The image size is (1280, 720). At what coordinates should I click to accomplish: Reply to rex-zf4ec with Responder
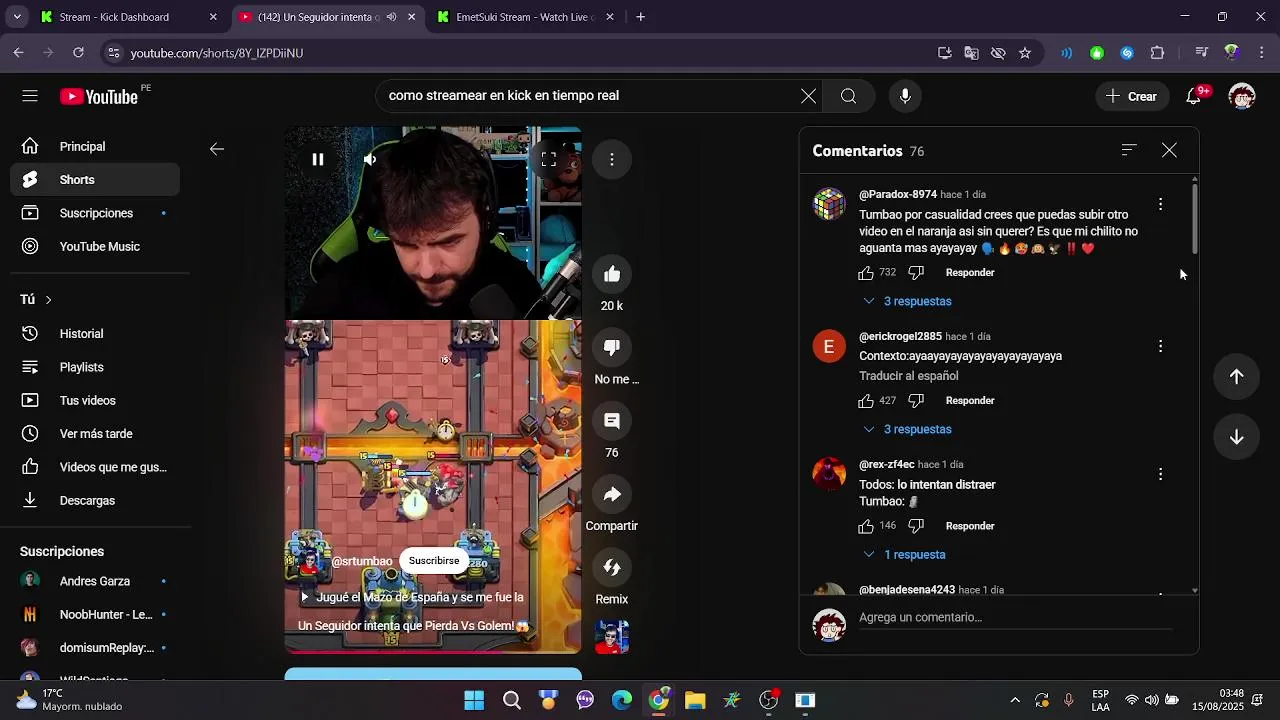pyautogui.click(x=970, y=525)
